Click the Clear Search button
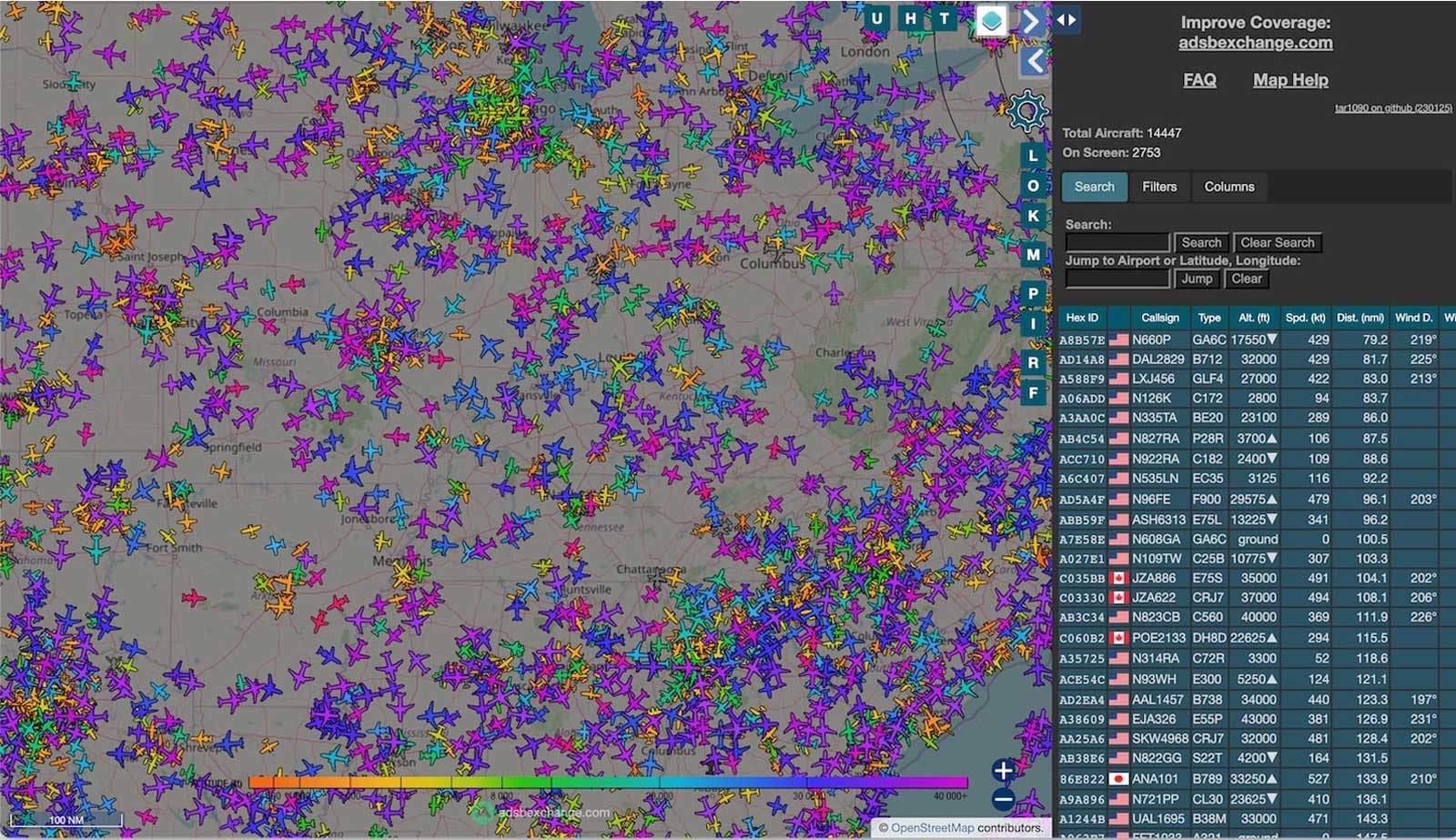This screenshot has width=1456, height=840. click(x=1277, y=243)
